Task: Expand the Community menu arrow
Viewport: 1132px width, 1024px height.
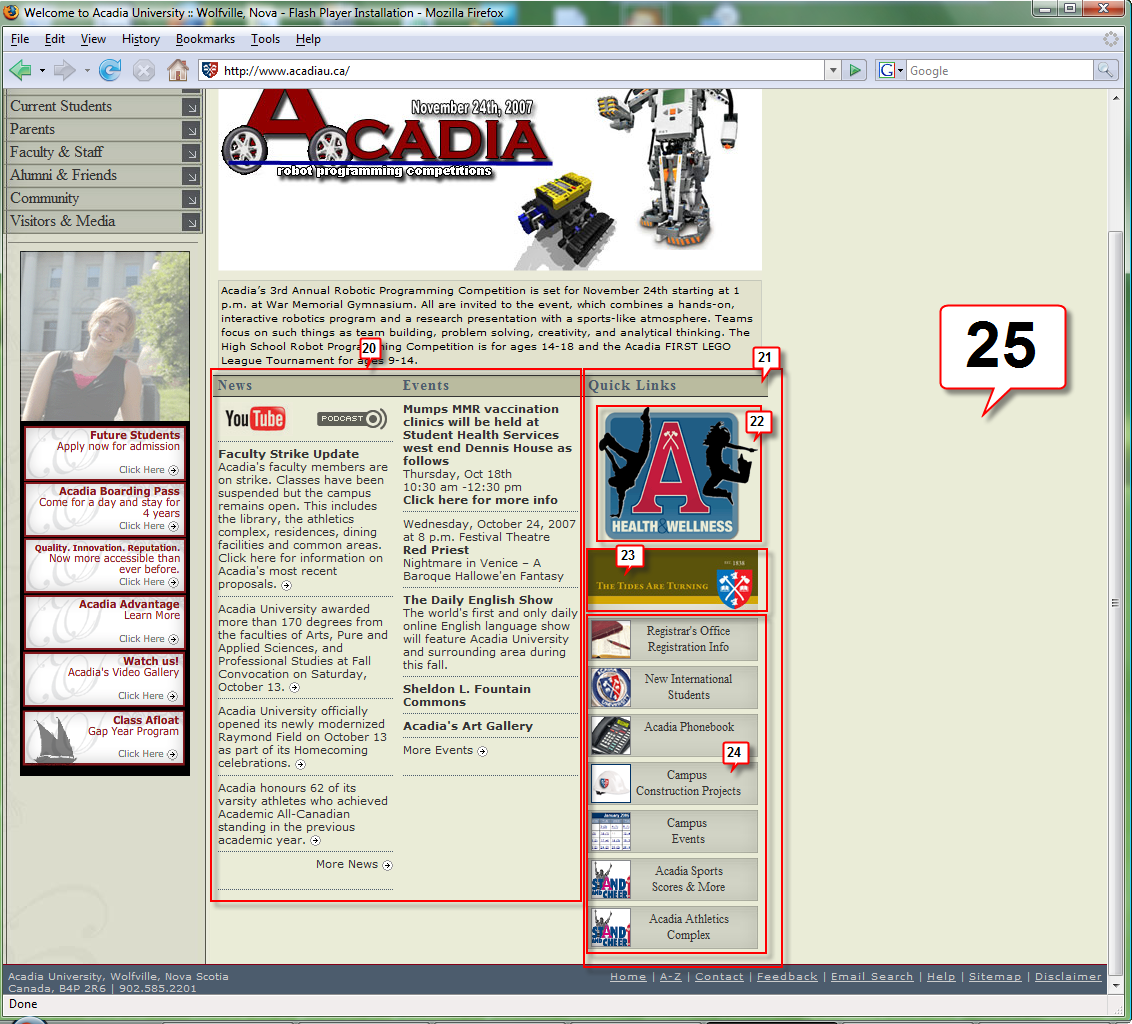Action: pos(191,199)
